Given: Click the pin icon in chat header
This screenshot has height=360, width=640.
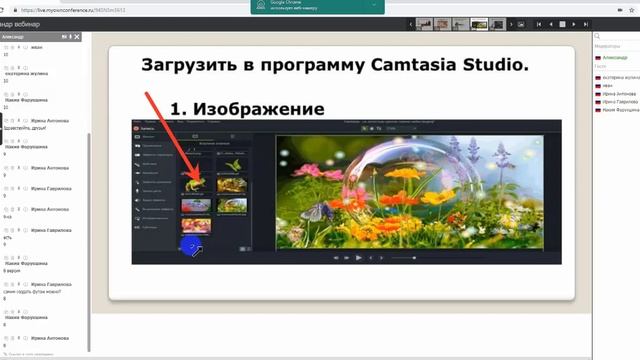Looking at the screenshot, I should click(x=70, y=37).
